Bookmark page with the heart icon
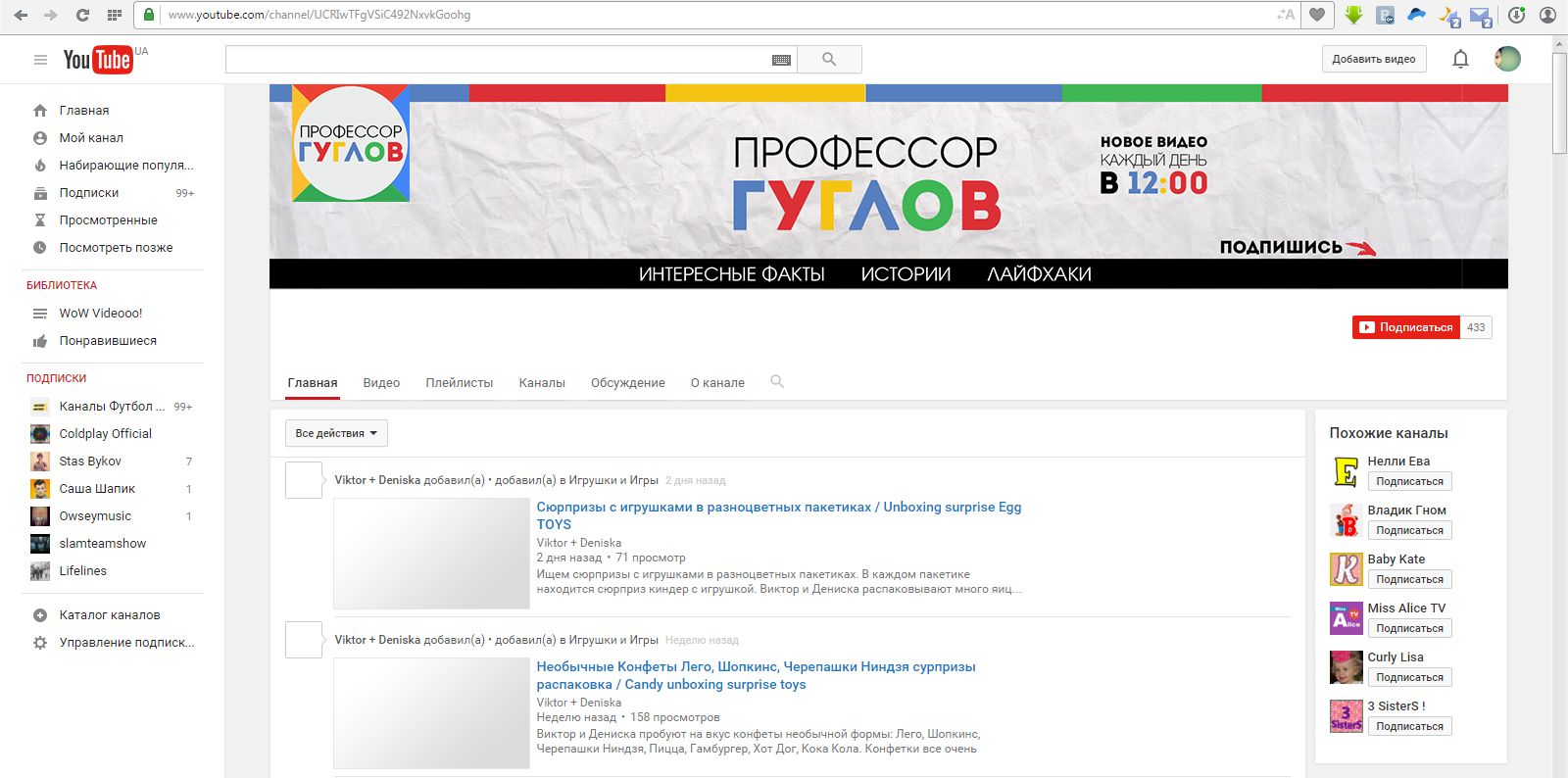Viewport: 1568px width, 778px height. click(1317, 15)
